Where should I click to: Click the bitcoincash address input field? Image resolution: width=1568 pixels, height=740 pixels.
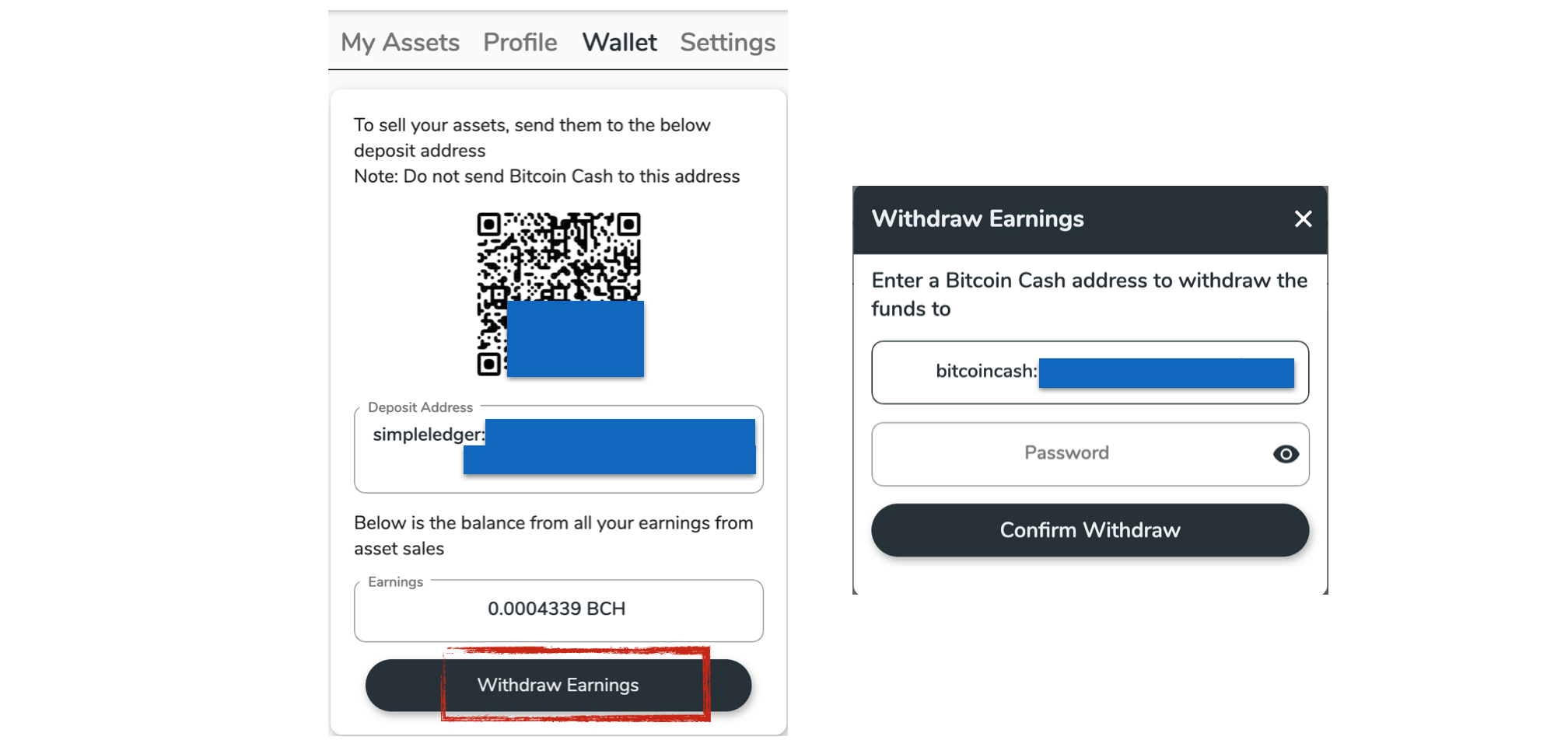1090,372
